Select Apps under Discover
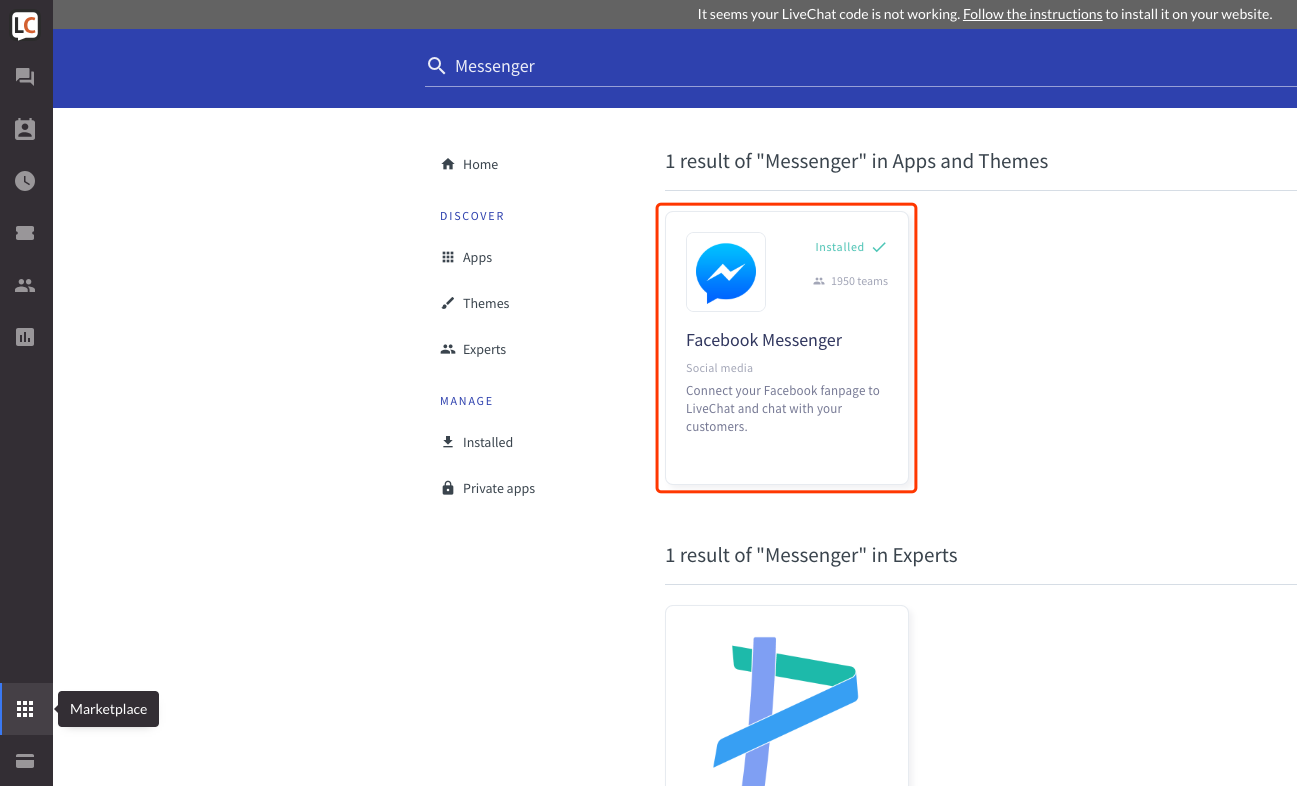This screenshot has width=1297, height=786. coord(477,257)
